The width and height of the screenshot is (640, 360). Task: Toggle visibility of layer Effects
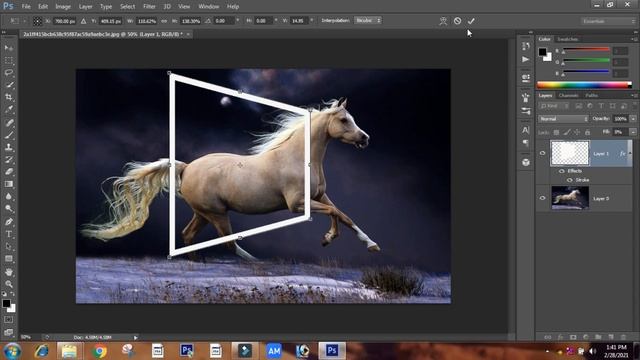click(562, 171)
